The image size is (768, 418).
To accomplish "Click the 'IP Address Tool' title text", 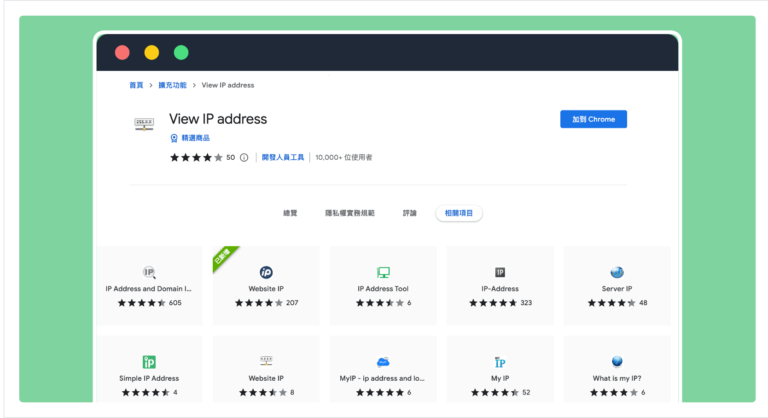I will 383,289.
